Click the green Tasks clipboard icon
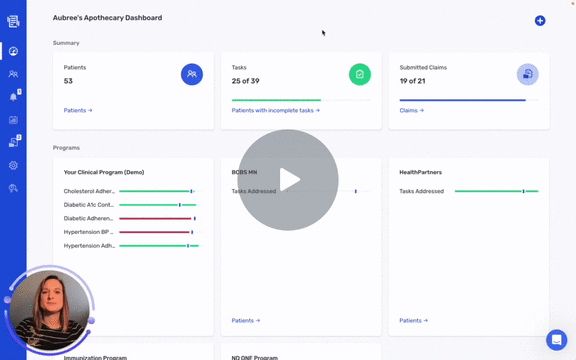This screenshot has height=360, width=576. (x=360, y=74)
